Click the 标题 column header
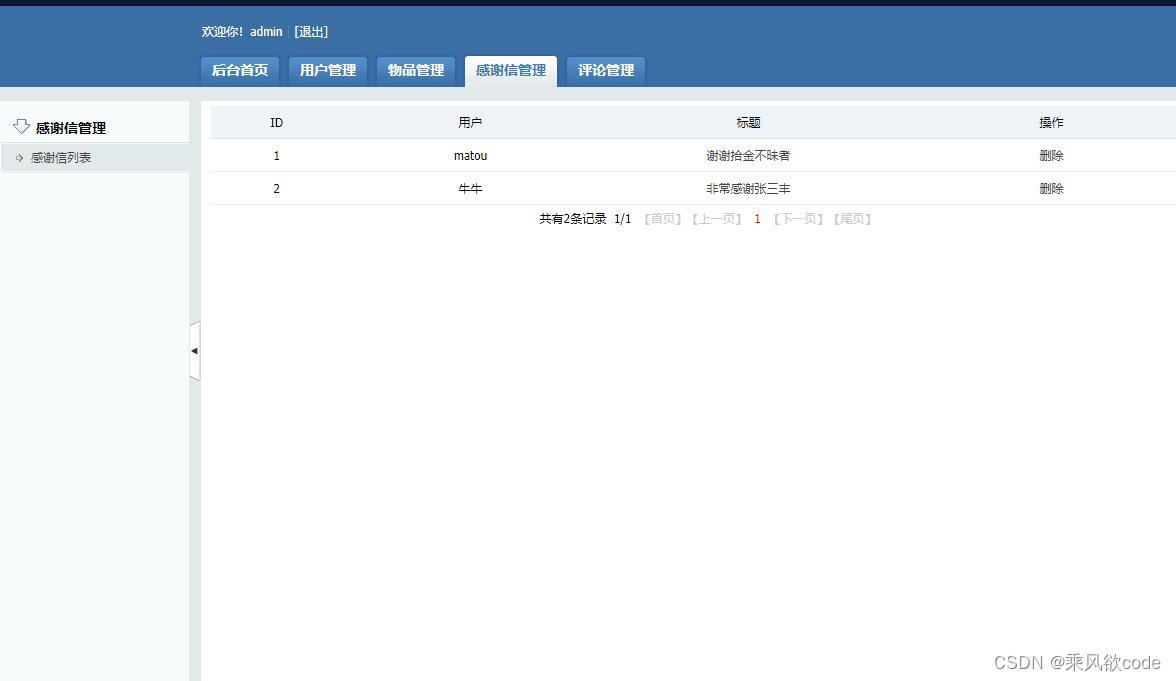 (x=748, y=122)
